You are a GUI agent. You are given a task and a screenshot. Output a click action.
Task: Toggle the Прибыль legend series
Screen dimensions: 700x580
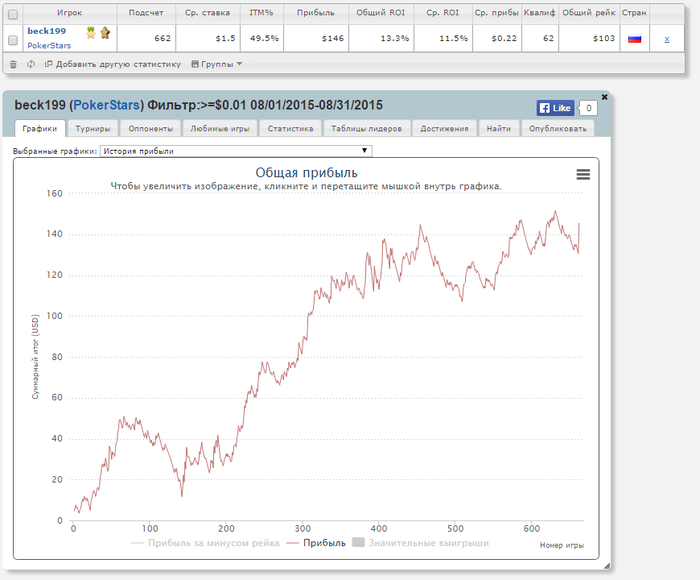tap(316, 543)
